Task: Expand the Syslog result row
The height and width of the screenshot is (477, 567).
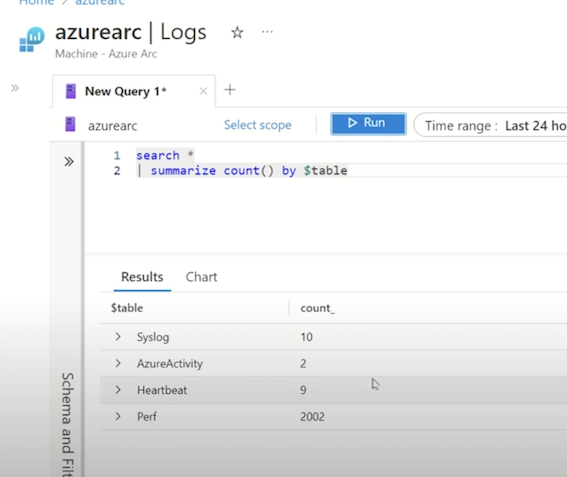Action: [118, 337]
